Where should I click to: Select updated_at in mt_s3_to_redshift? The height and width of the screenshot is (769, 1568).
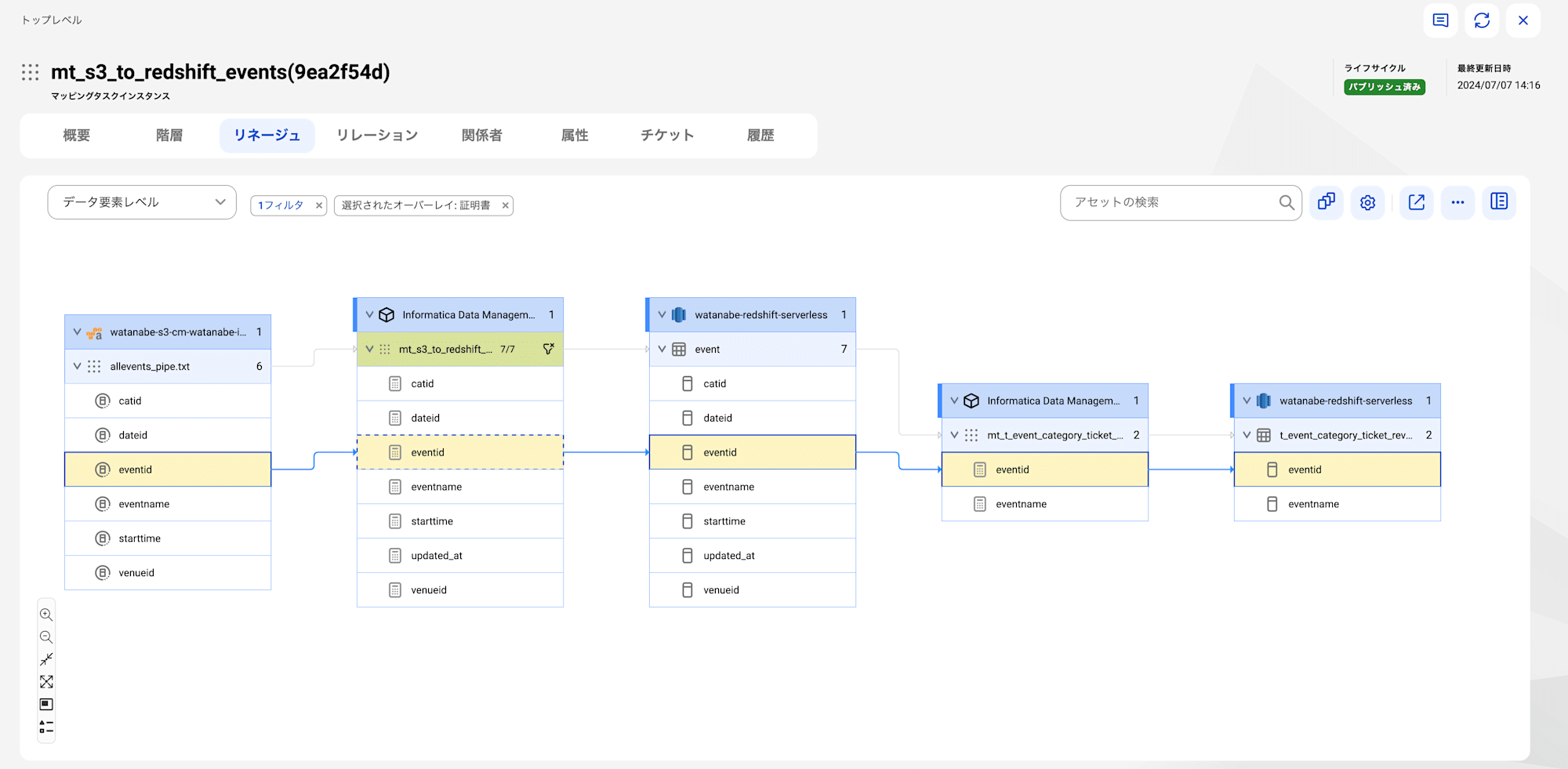pyautogui.click(x=460, y=556)
